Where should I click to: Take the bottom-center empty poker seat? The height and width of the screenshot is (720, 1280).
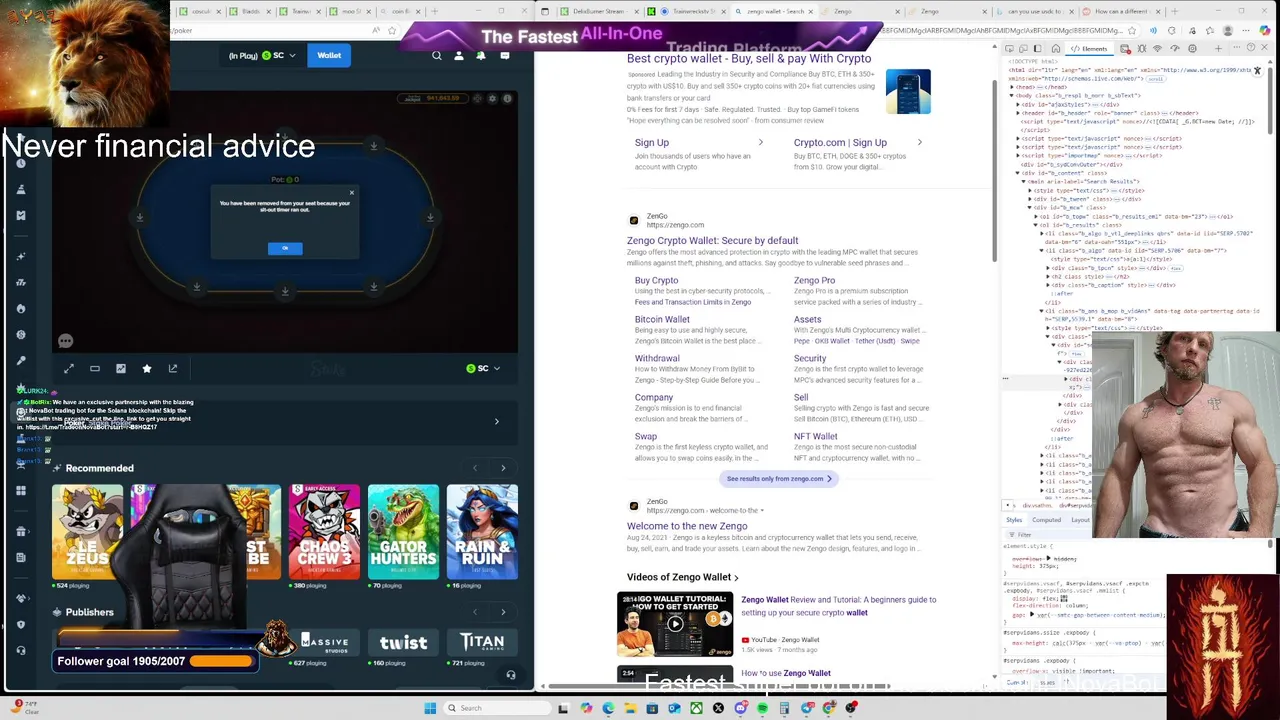coord(285,292)
